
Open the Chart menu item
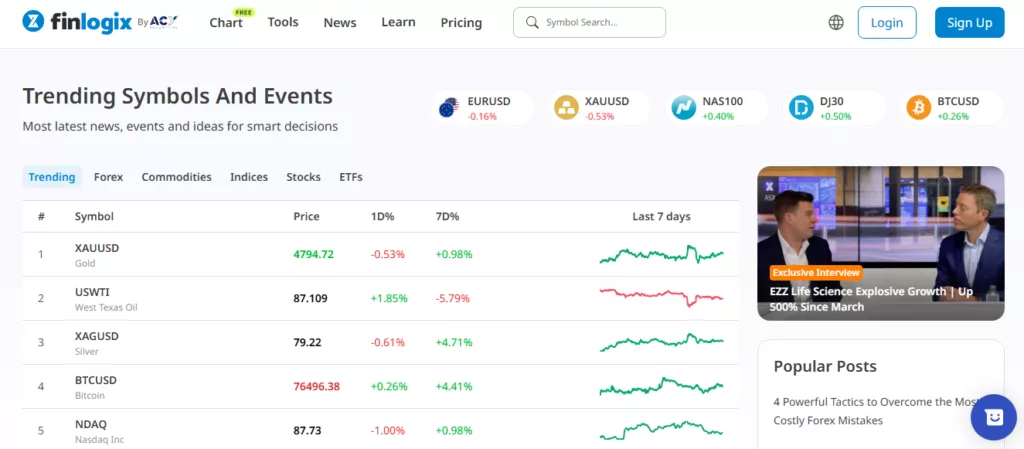point(226,23)
